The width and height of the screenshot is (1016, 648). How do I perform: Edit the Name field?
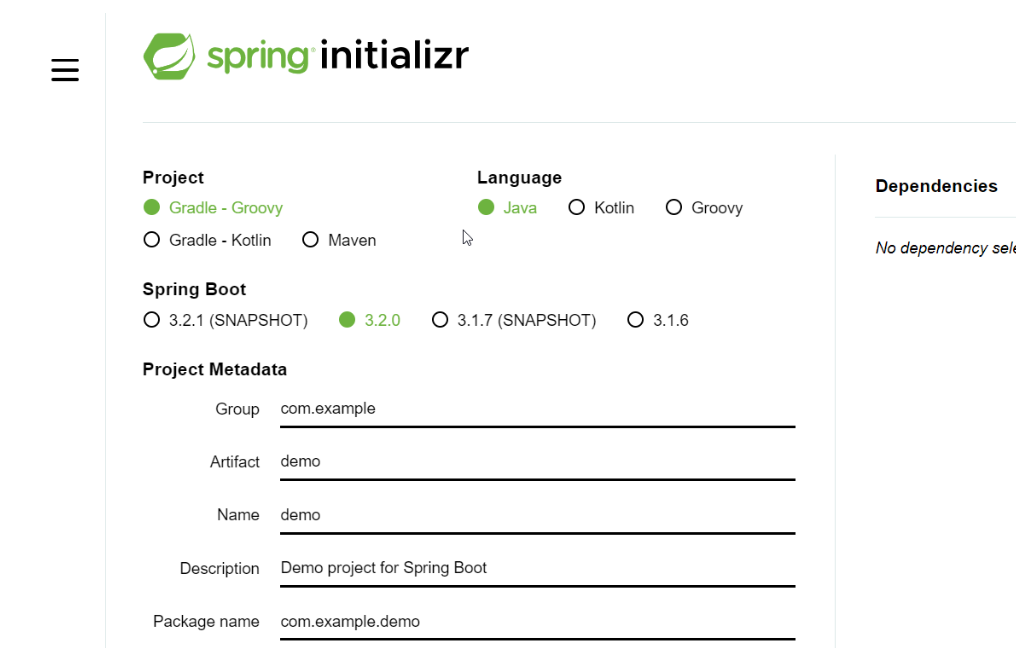pyautogui.click(x=538, y=515)
